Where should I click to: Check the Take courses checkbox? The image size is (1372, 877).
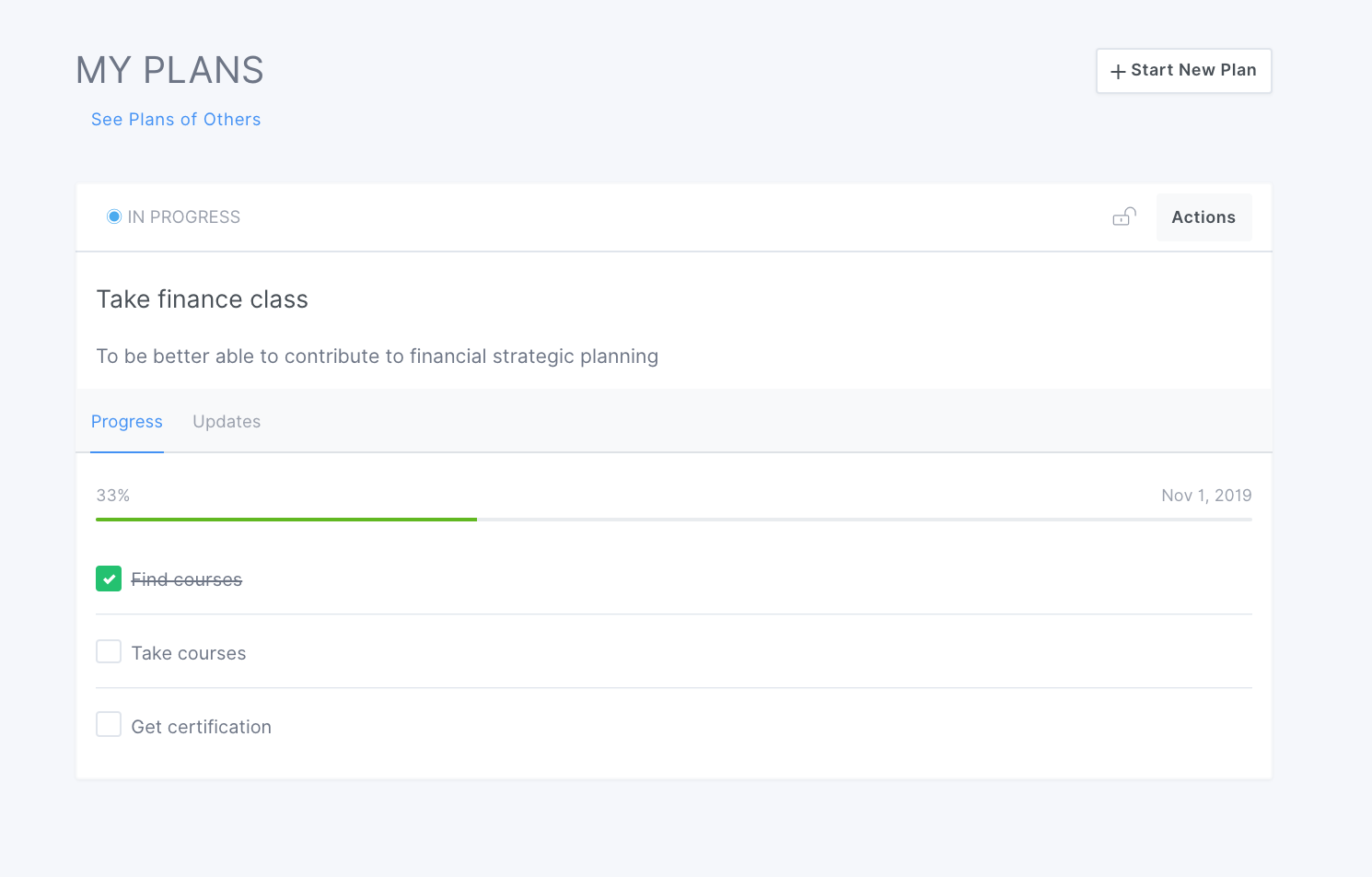tap(109, 652)
